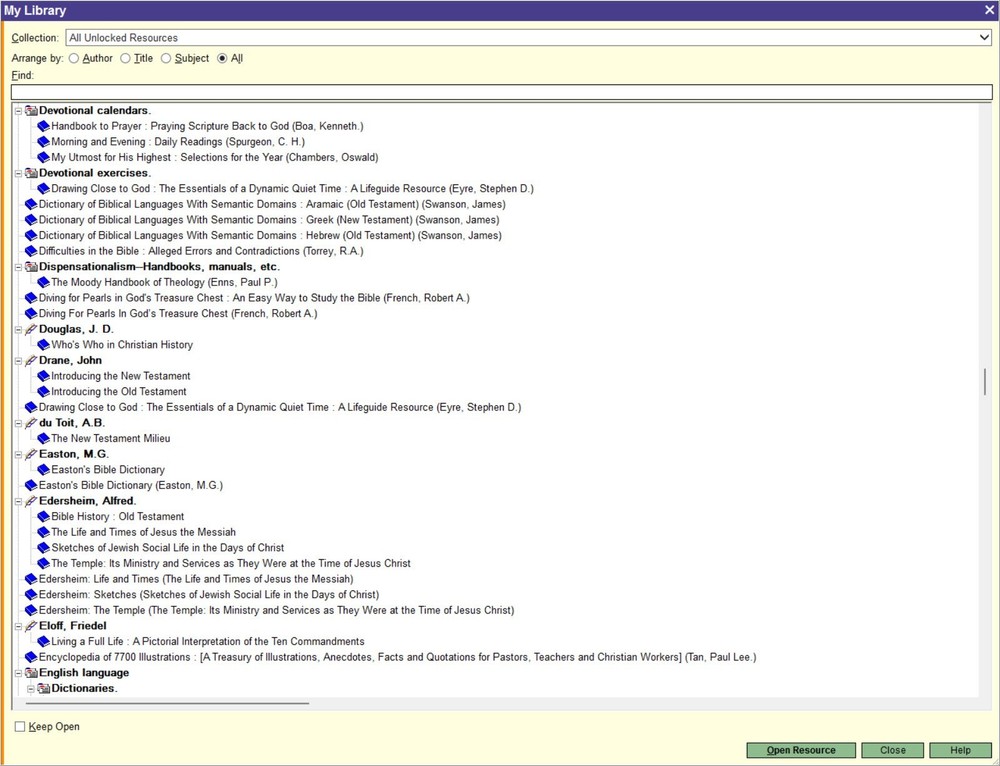Image resolution: width=1000 pixels, height=766 pixels.
Task: Collapse the Dictionaries sub-node
Action: tap(31, 689)
